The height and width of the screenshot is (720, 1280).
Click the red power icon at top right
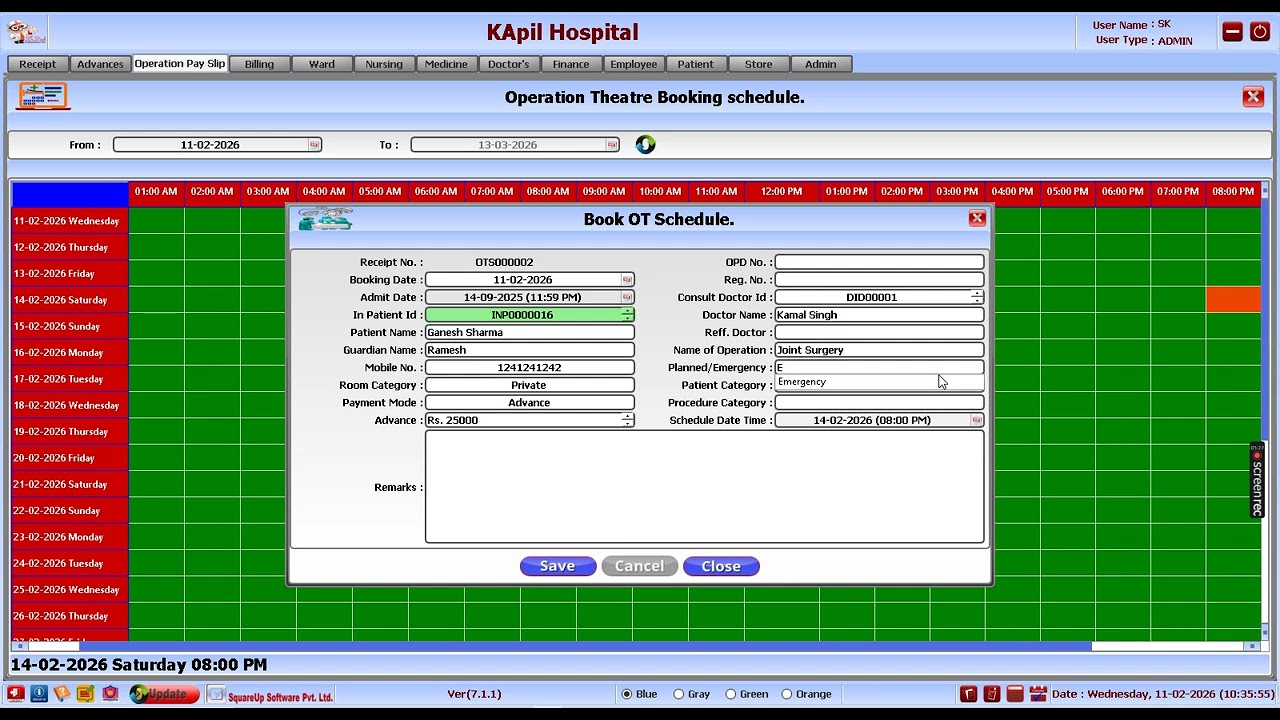click(1259, 32)
